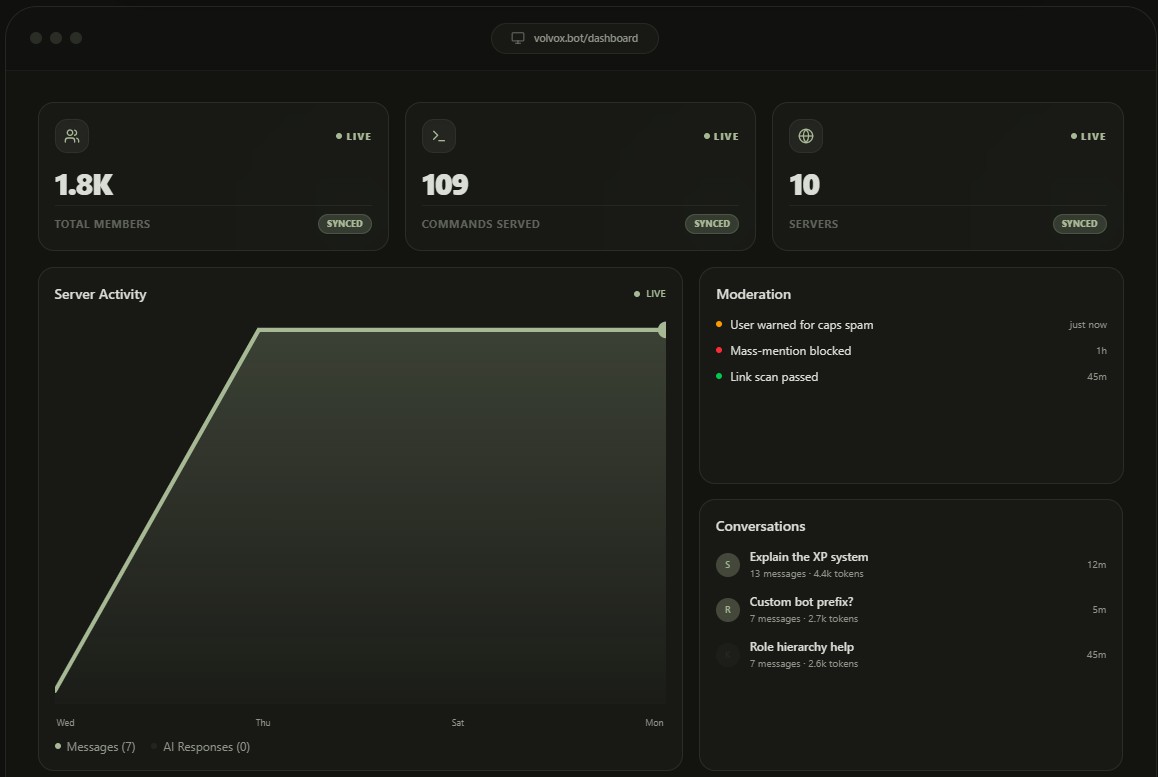This screenshot has width=1158, height=777.
Task: Click the Mon label on chart axis
Action: pyautogui.click(x=654, y=722)
